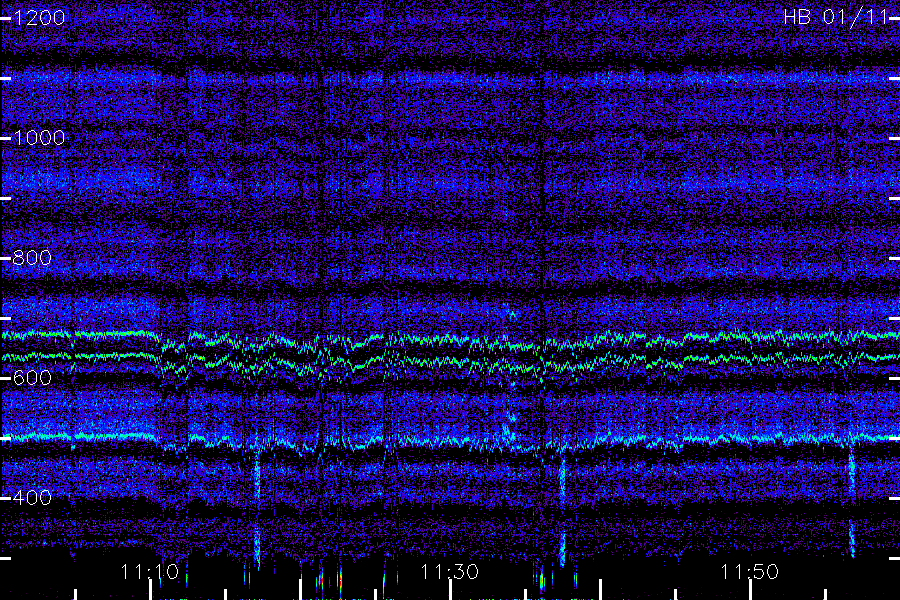Click the 11:10 time axis label
The height and width of the screenshot is (600, 900).
tap(150, 572)
